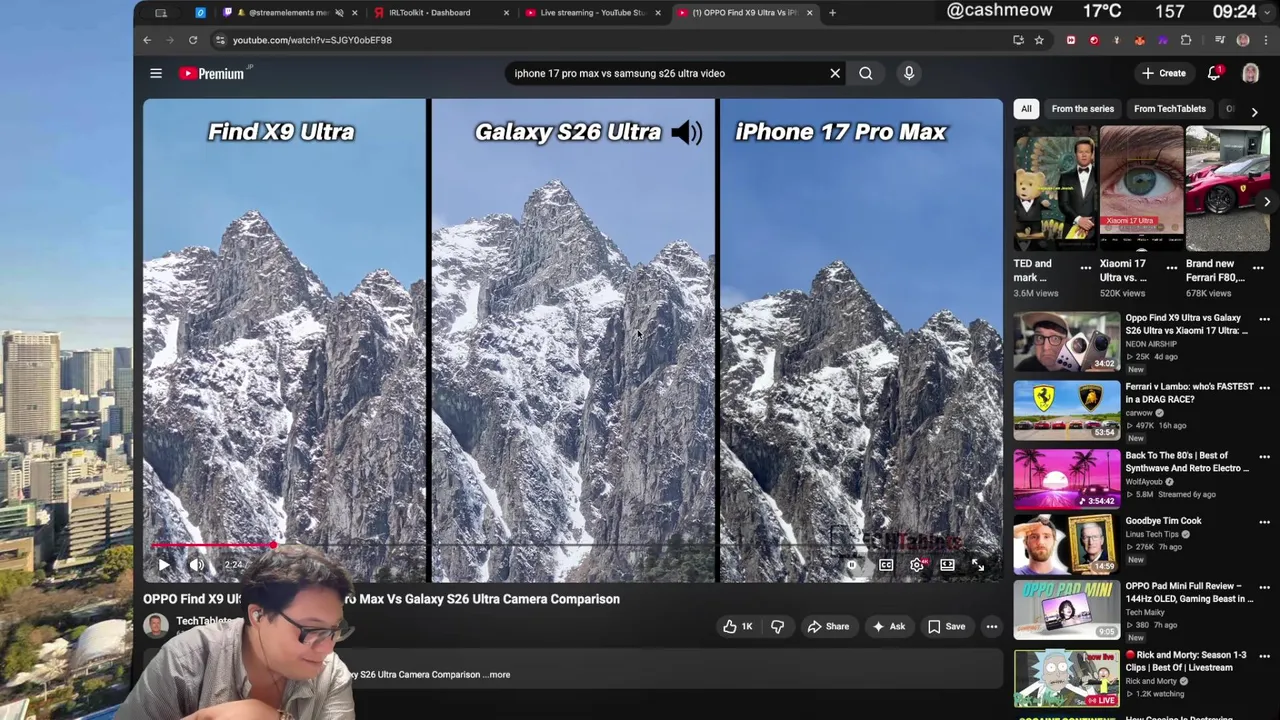Screen dimensions: 1280x720
Task: Open OPPO Pad Mini Full Review video
Action: (x=1067, y=611)
